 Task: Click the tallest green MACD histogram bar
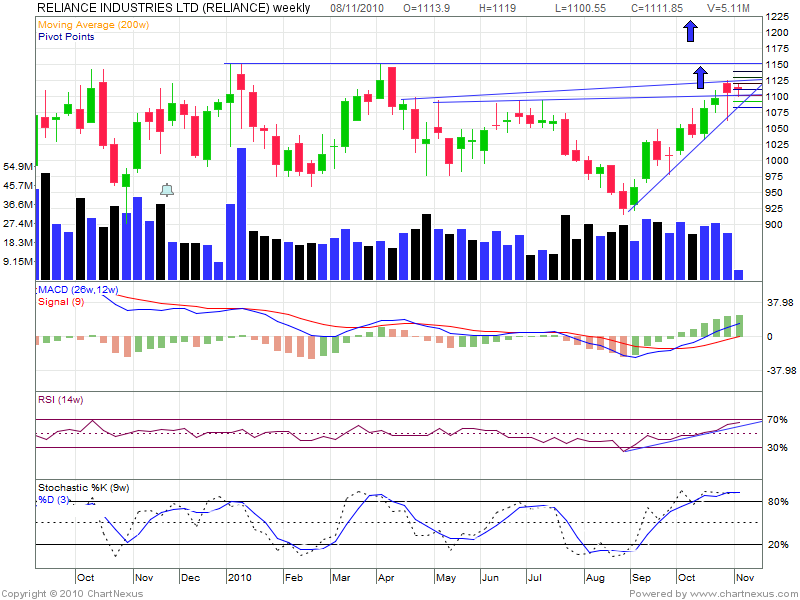[x=739, y=325]
